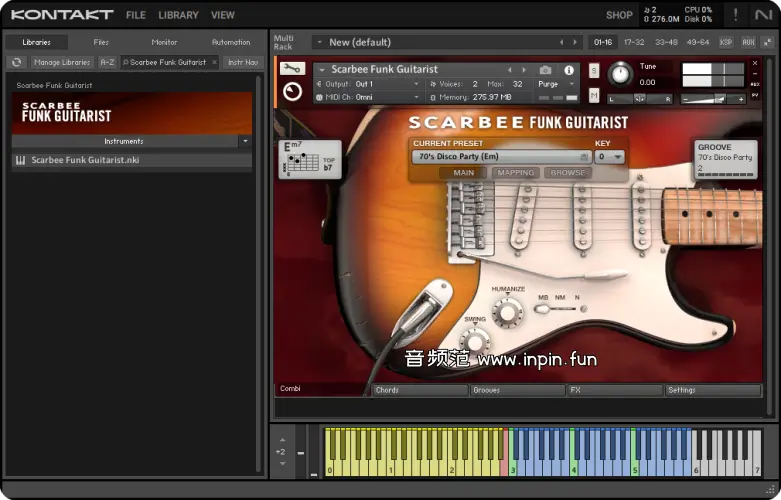Click the exclamation warning icon
The height and width of the screenshot is (500, 781).
coord(735,15)
